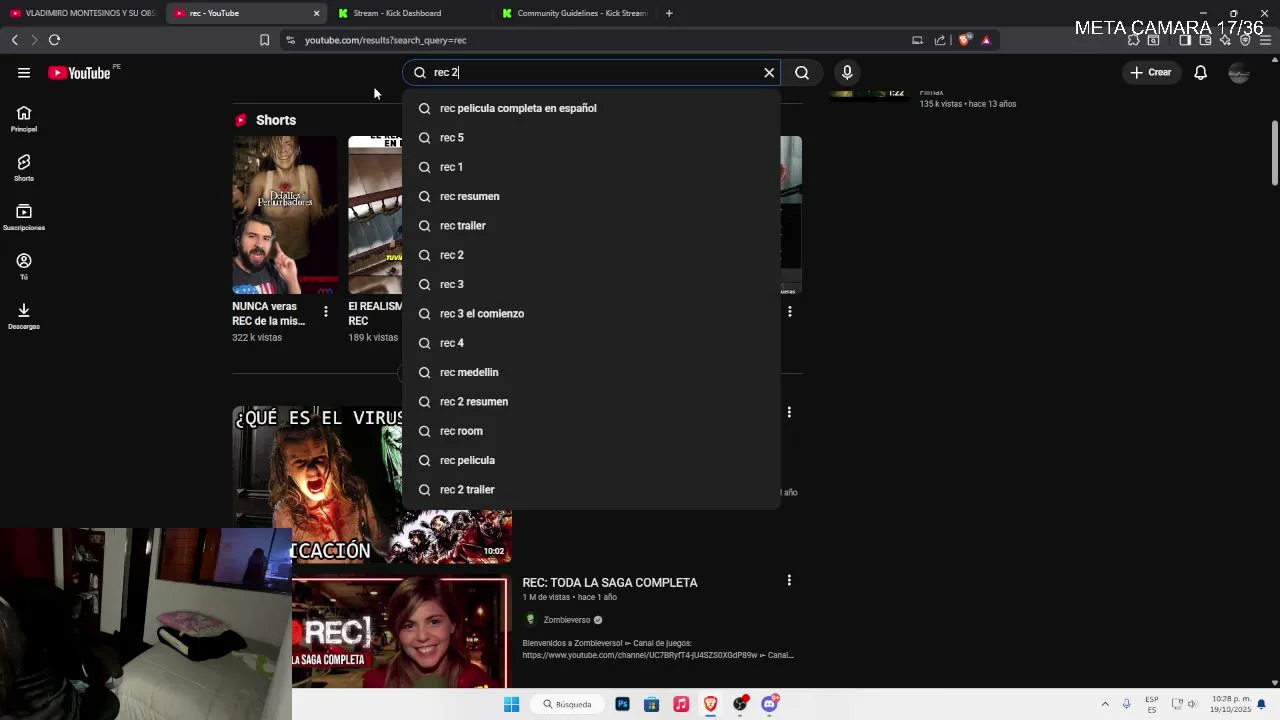Choose suggestion rec trailer
This screenshot has width=1280, height=720.
click(591, 225)
